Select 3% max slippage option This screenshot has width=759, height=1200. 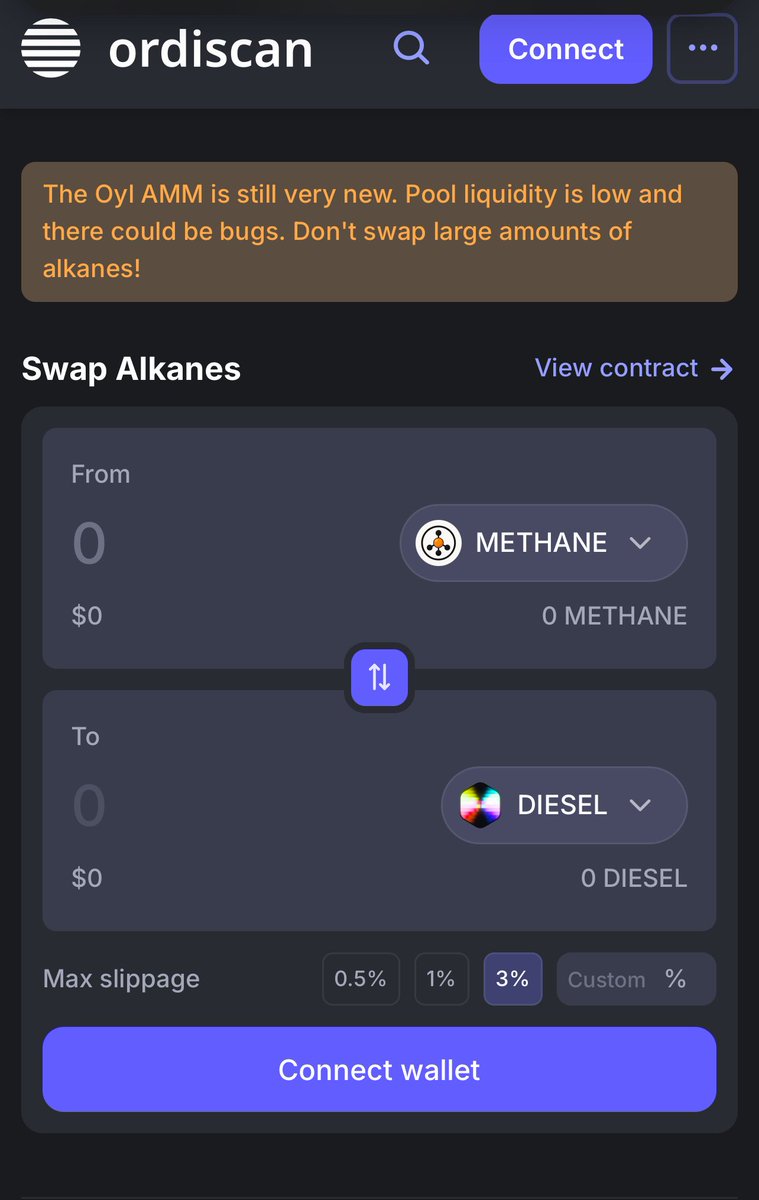coord(513,979)
